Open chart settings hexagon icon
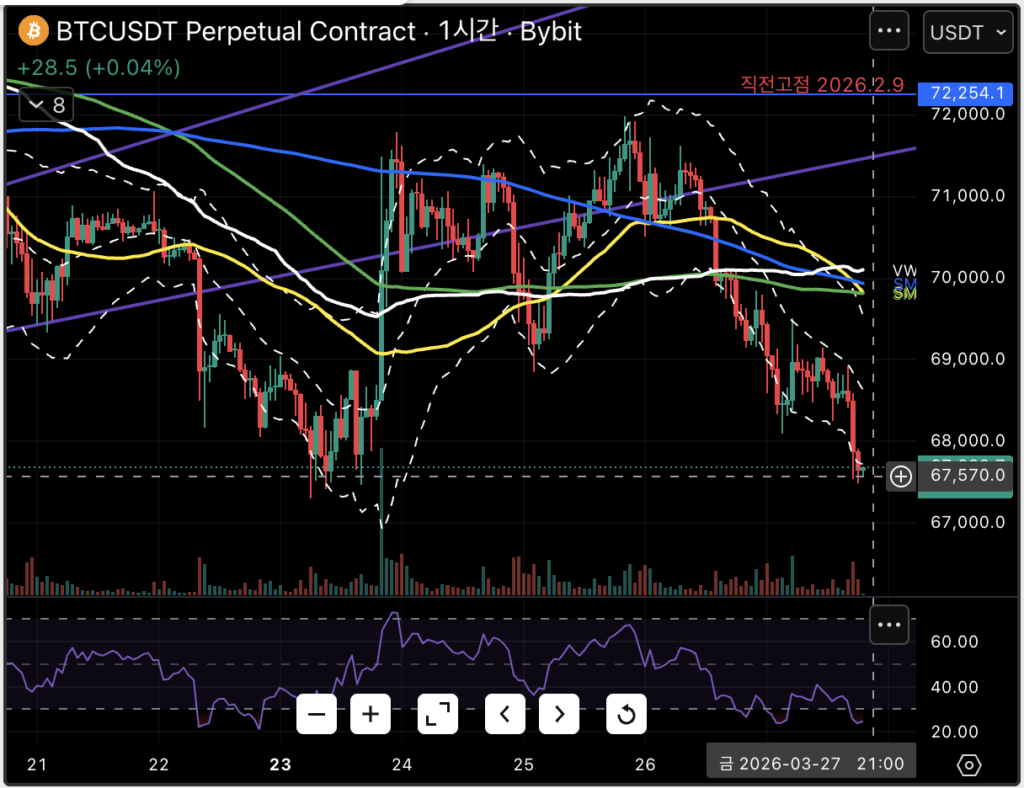This screenshot has height=788, width=1024. [969, 765]
